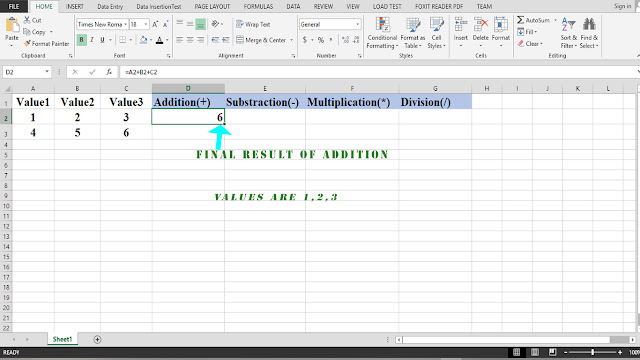The width and height of the screenshot is (640, 360).
Task: Click the Percent Style icon
Action: [321, 40]
